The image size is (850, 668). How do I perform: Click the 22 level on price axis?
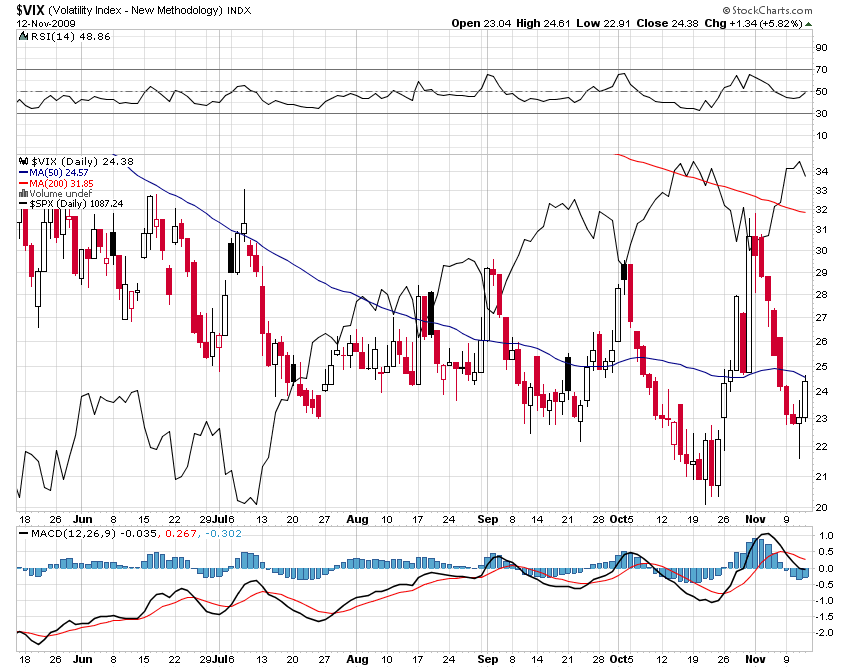click(821, 447)
